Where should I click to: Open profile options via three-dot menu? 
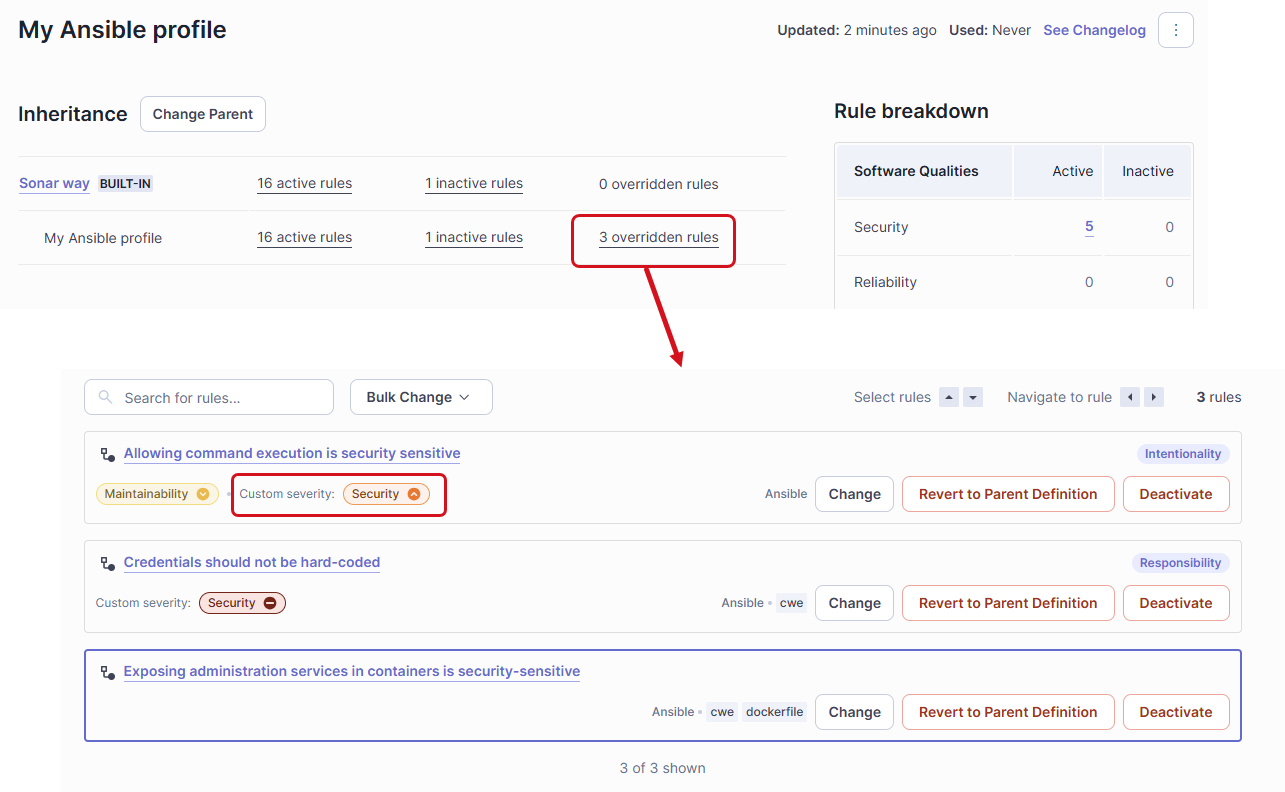pyautogui.click(x=1175, y=30)
